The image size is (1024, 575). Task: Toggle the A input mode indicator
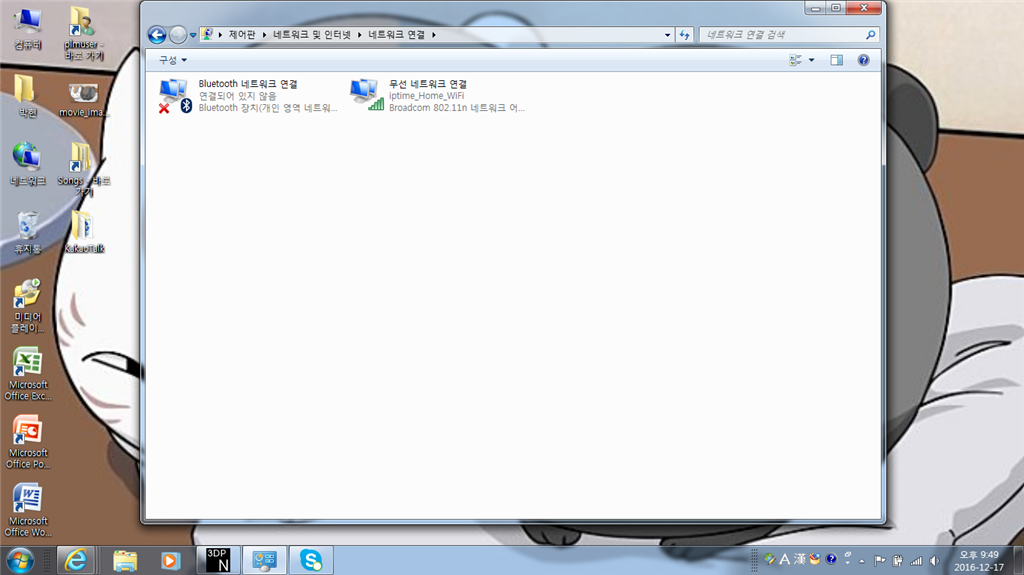[785, 559]
